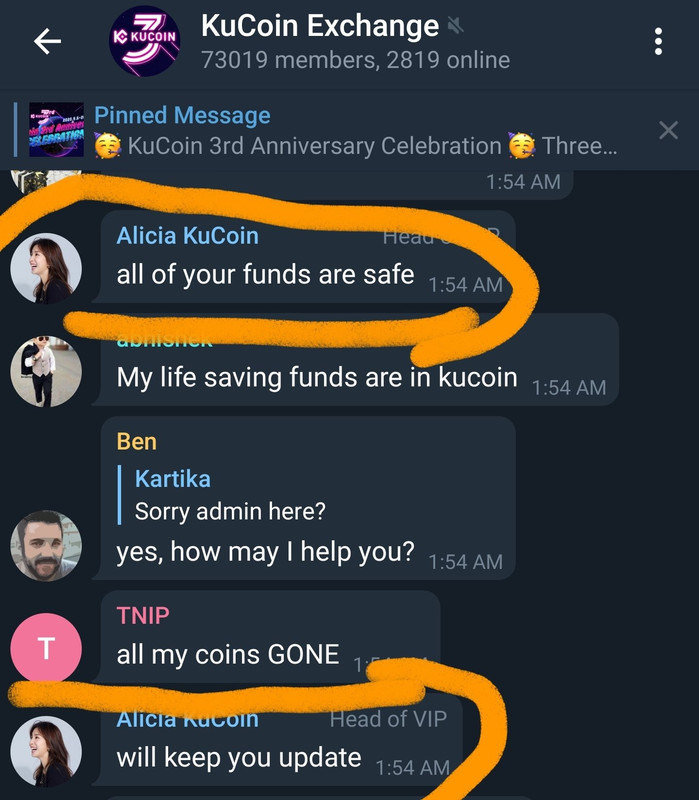Screen dimensions: 699x800
Task: Tap Alicia KuCoin sender name in funds message
Action: click(x=187, y=236)
